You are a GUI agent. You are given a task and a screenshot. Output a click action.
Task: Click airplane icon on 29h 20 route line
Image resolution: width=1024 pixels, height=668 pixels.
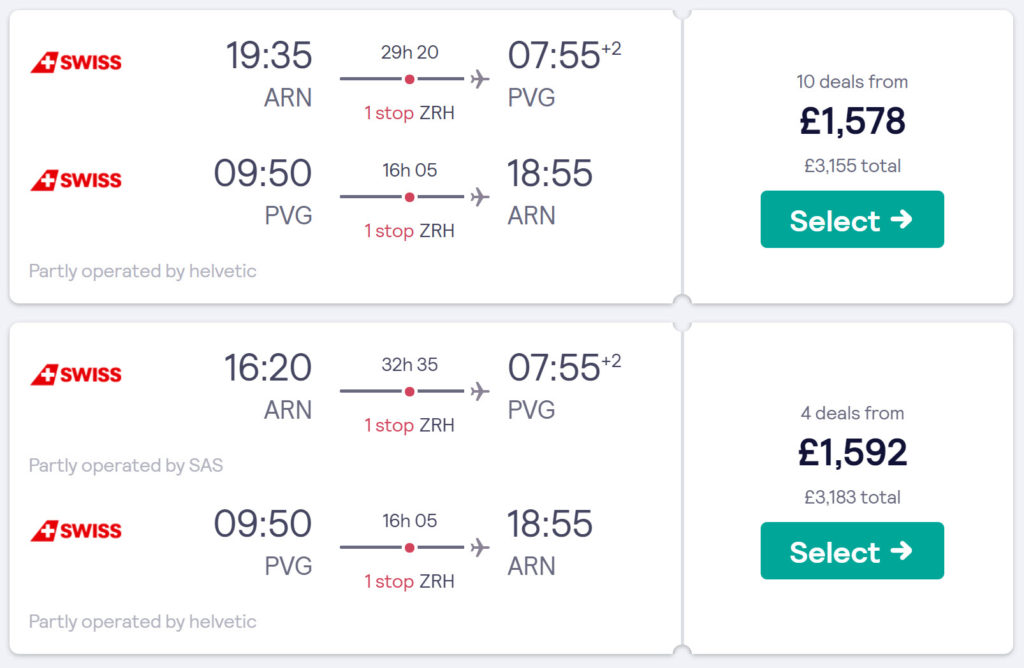480,79
